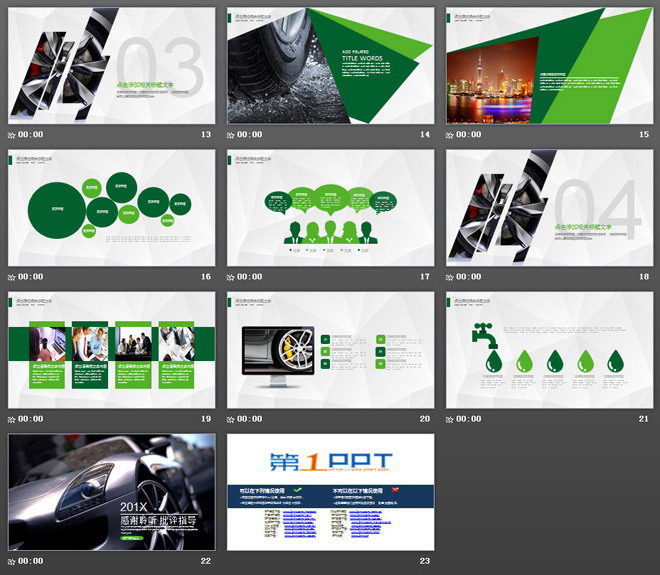Click the transition star icon under slide 21
This screenshot has height=575, width=660.
point(450,419)
